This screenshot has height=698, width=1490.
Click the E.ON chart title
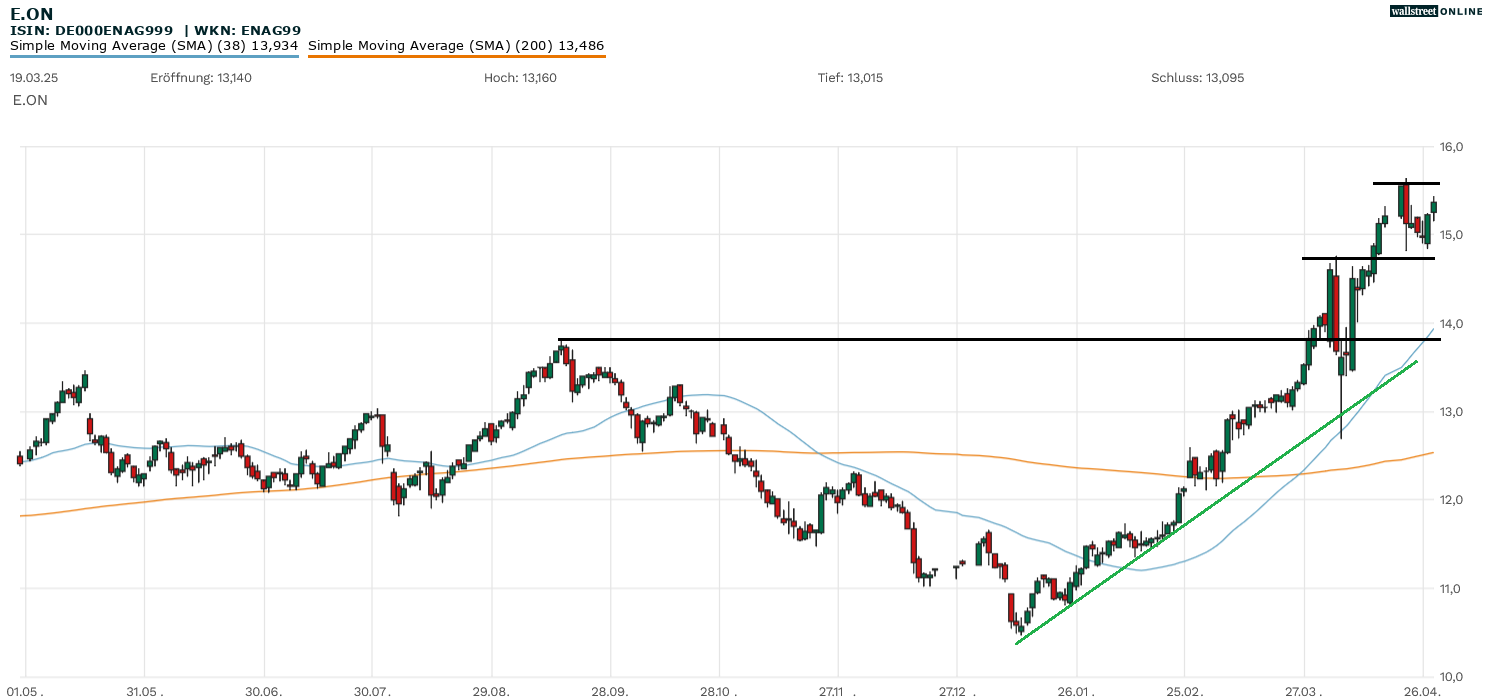[x=32, y=14]
